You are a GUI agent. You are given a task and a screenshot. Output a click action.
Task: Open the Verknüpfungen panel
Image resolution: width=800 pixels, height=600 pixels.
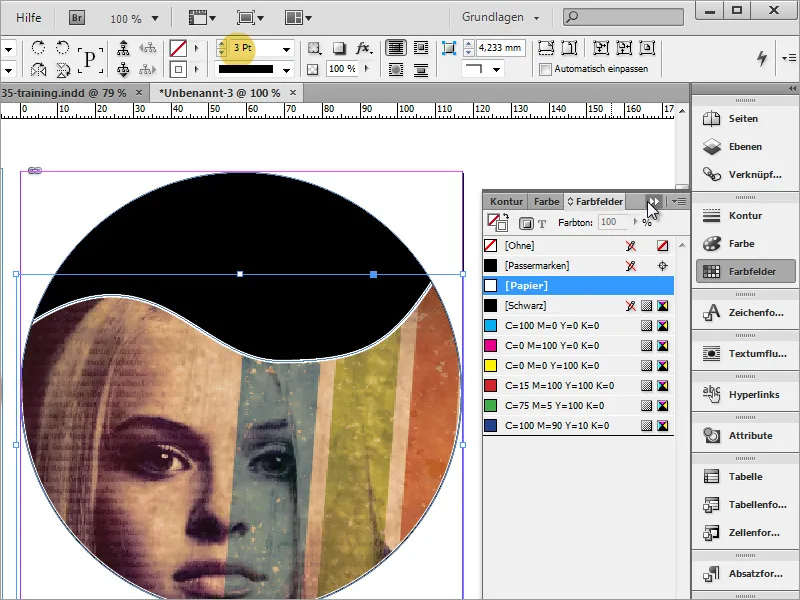(745, 174)
